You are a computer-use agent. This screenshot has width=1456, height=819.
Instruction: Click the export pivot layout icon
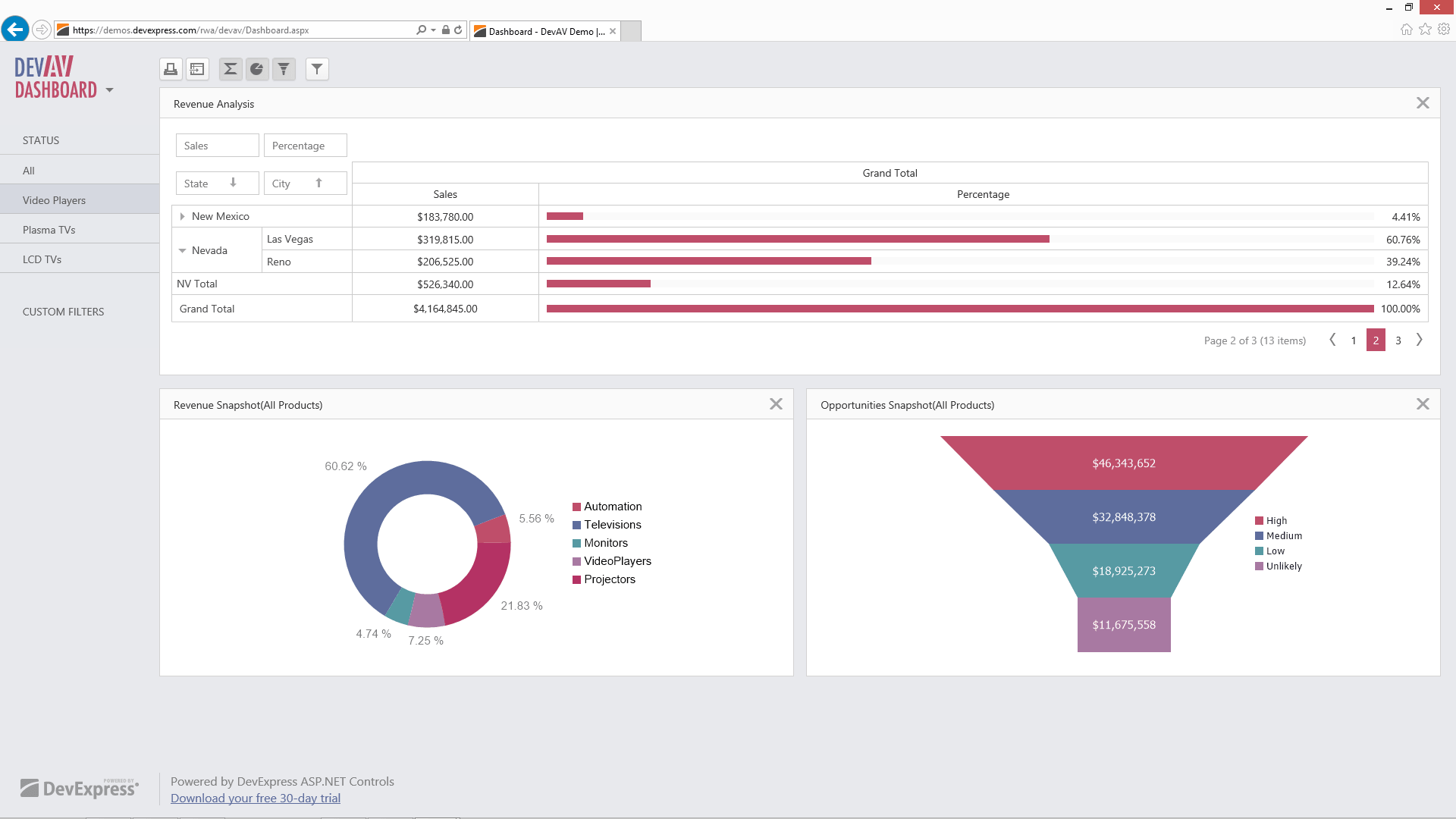[197, 69]
